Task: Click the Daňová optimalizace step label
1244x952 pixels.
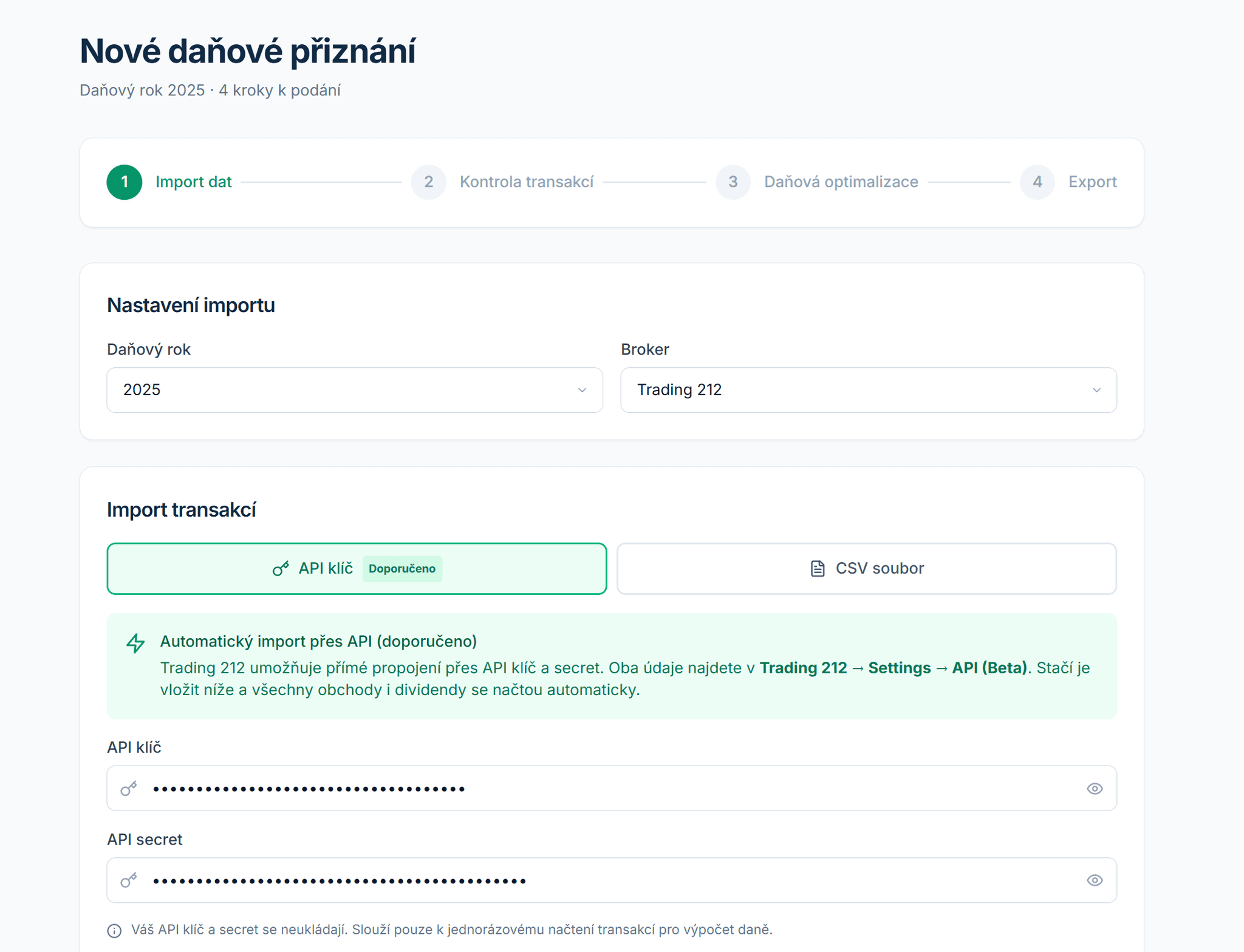Action: 841,182
